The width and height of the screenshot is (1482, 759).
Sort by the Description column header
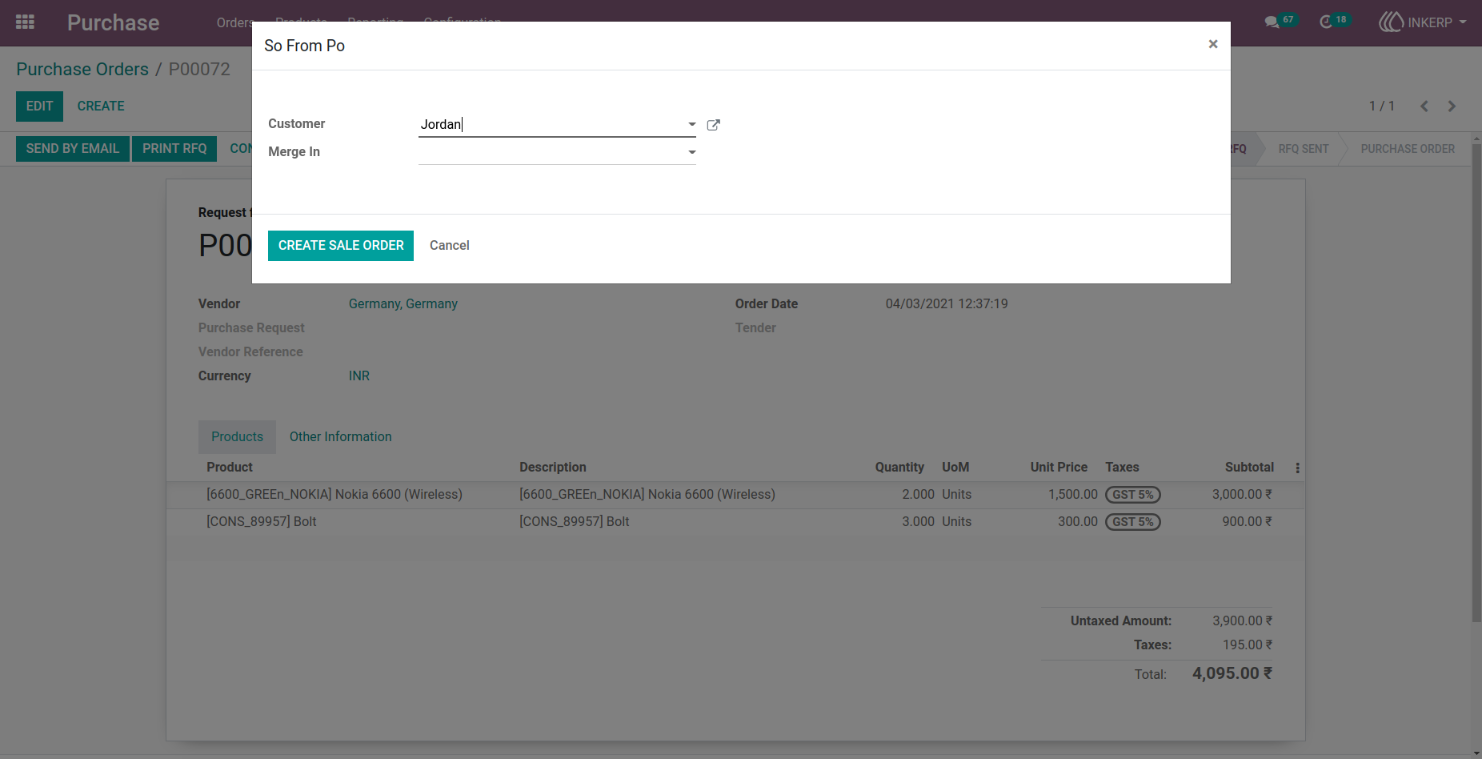(x=553, y=467)
